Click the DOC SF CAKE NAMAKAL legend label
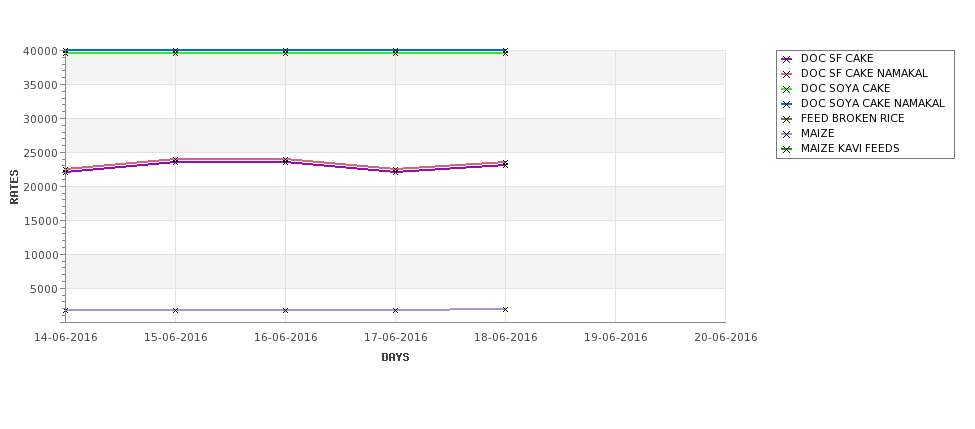This screenshot has width=975, height=429. [x=864, y=73]
